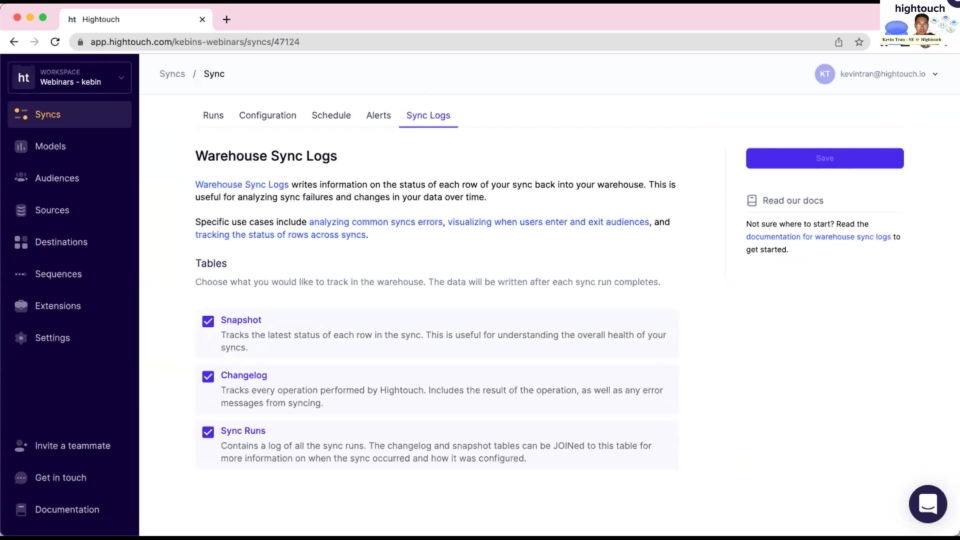Open documentation for warehouse sync logs link
Viewport: 960px width, 540px height.
click(818, 236)
